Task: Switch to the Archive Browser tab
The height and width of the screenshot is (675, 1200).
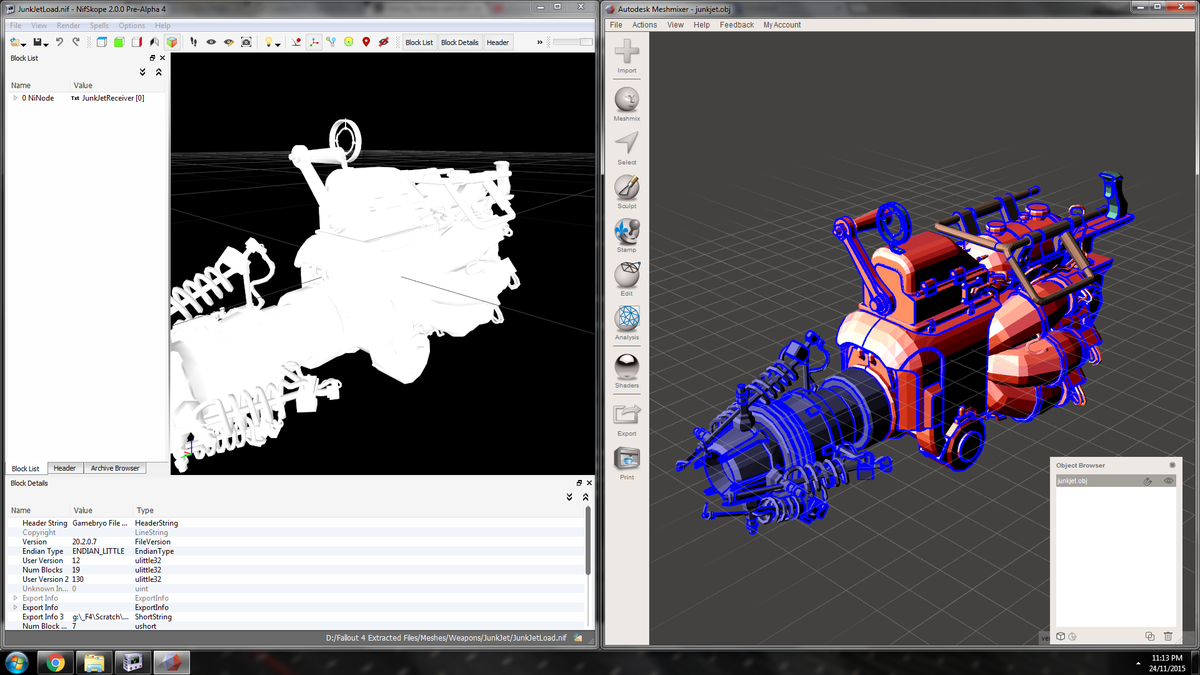Action: tap(115, 468)
